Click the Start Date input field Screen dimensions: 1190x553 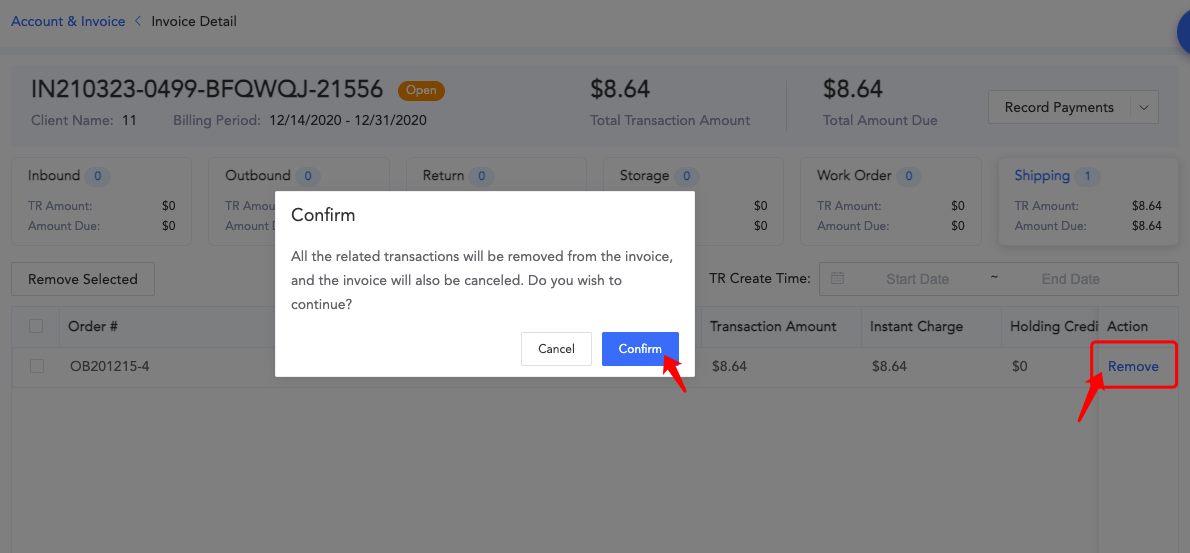pos(918,279)
